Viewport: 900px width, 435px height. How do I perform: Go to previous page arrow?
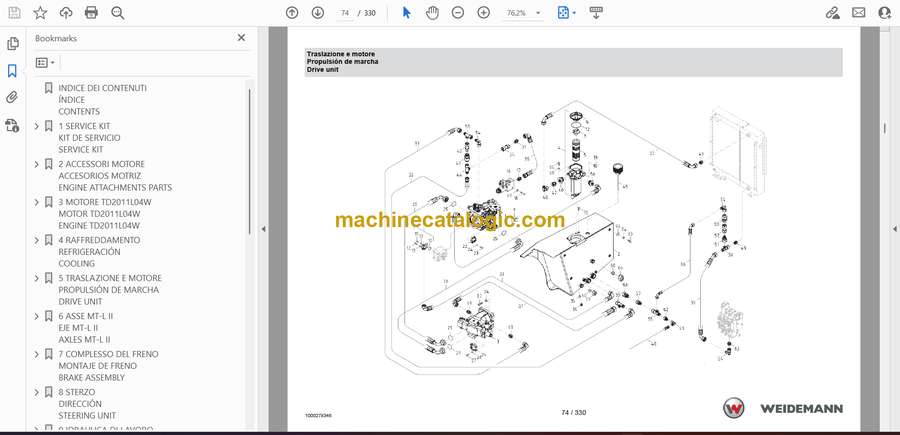(292, 13)
